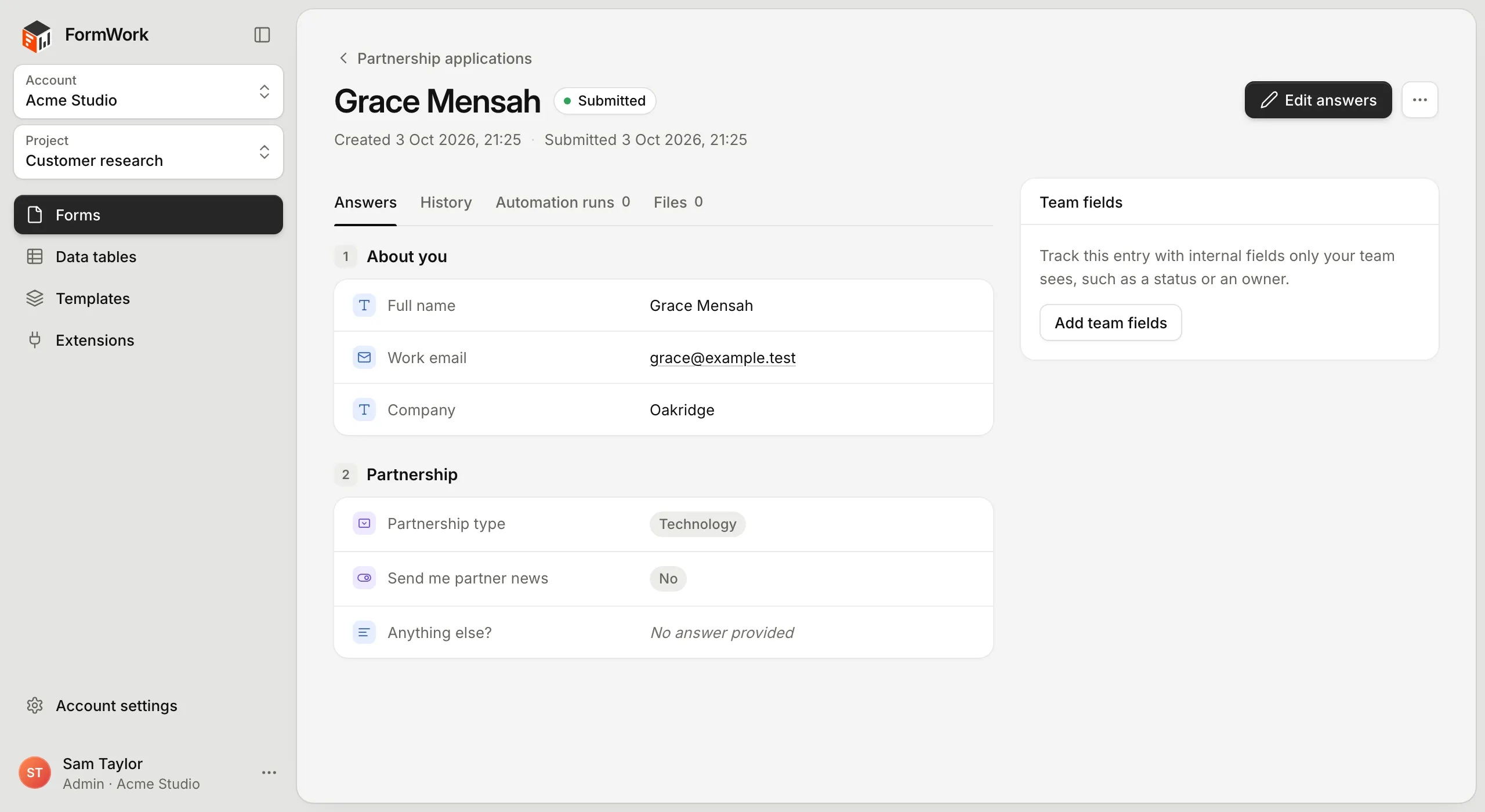This screenshot has height=812, width=1485.
Task: Click the text-type icon for Full name
Action: coord(364,305)
